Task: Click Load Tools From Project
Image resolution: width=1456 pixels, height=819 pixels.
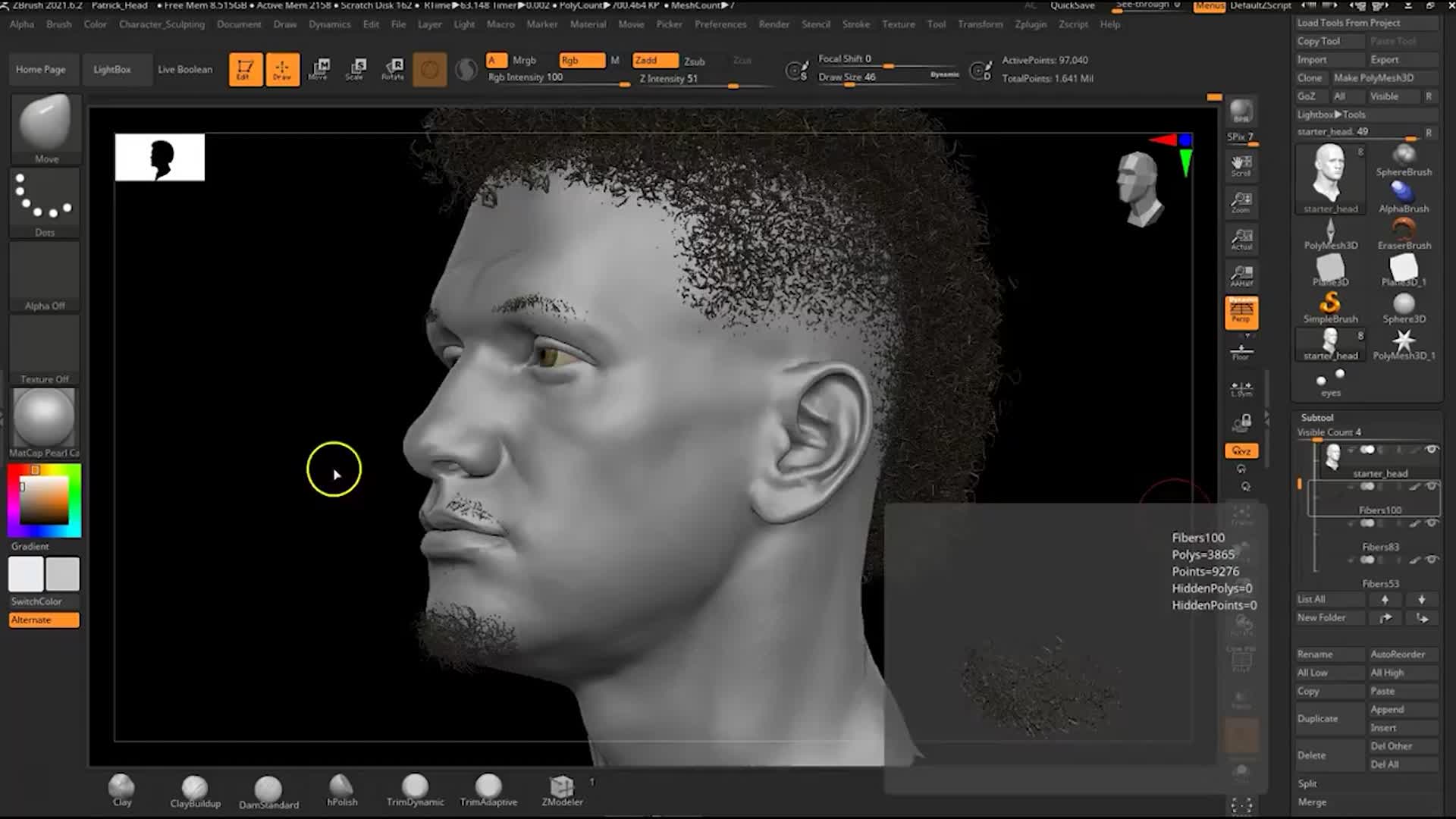Action: click(1367, 23)
